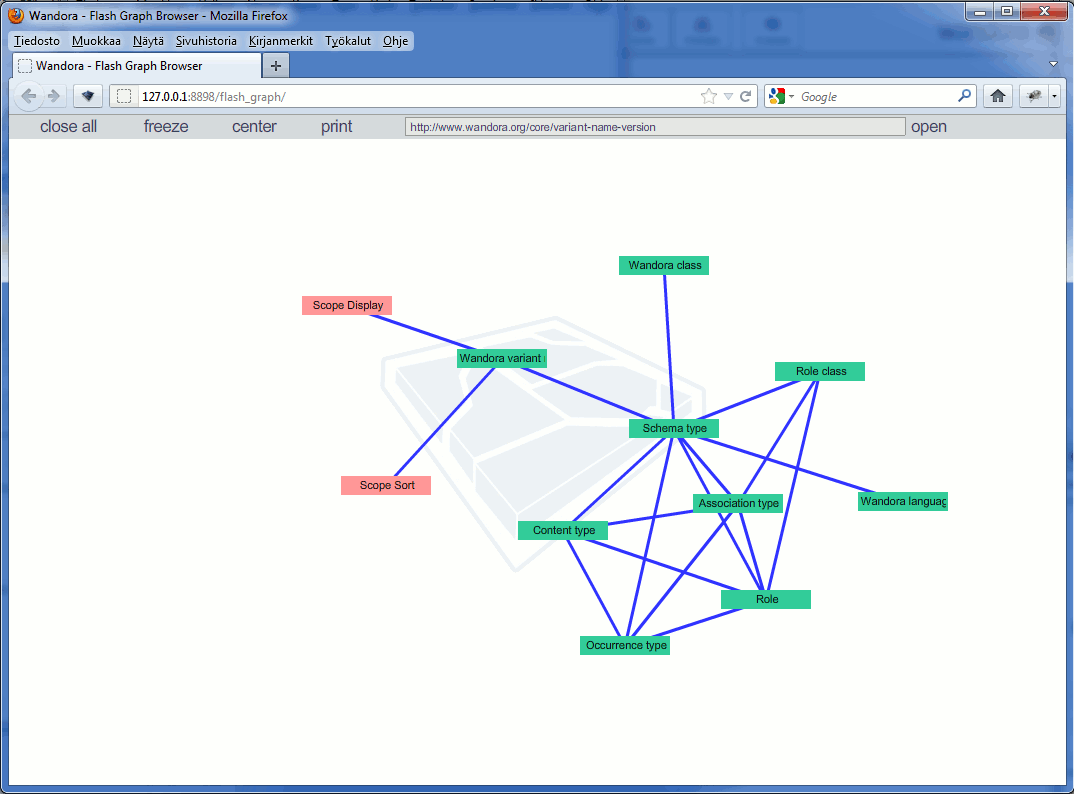The width and height of the screenshot is (1074, 794).
Task: Reload the page with the refresh icon
Action: click(x=746, y=96)
